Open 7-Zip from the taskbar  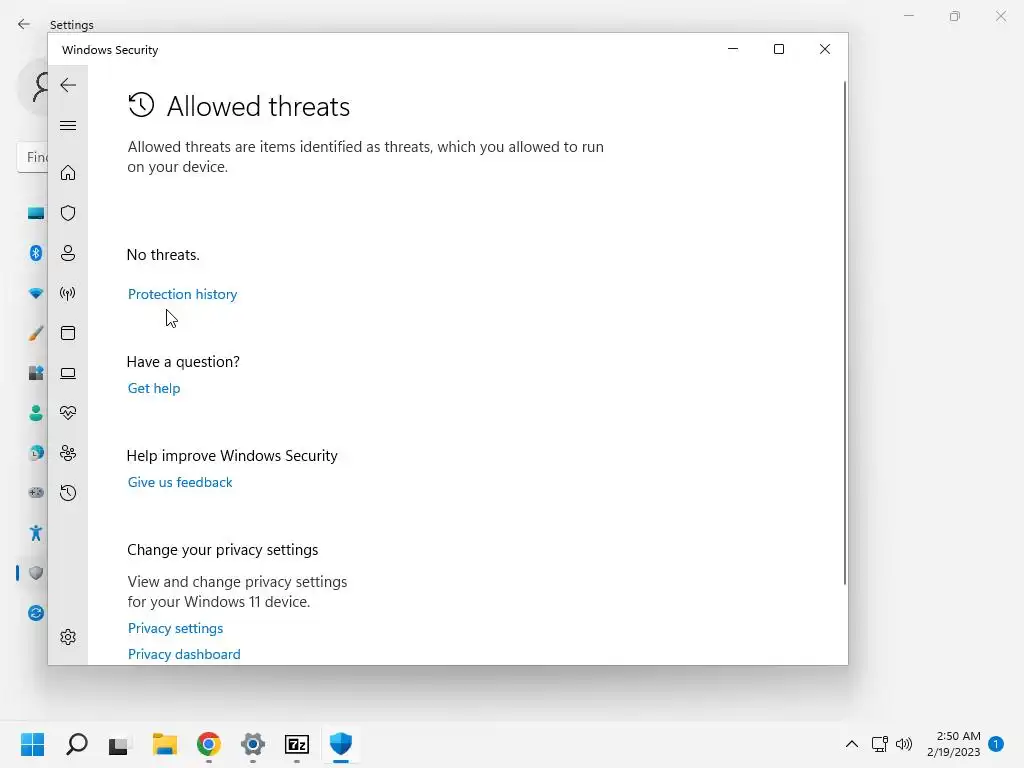[297, 744]
